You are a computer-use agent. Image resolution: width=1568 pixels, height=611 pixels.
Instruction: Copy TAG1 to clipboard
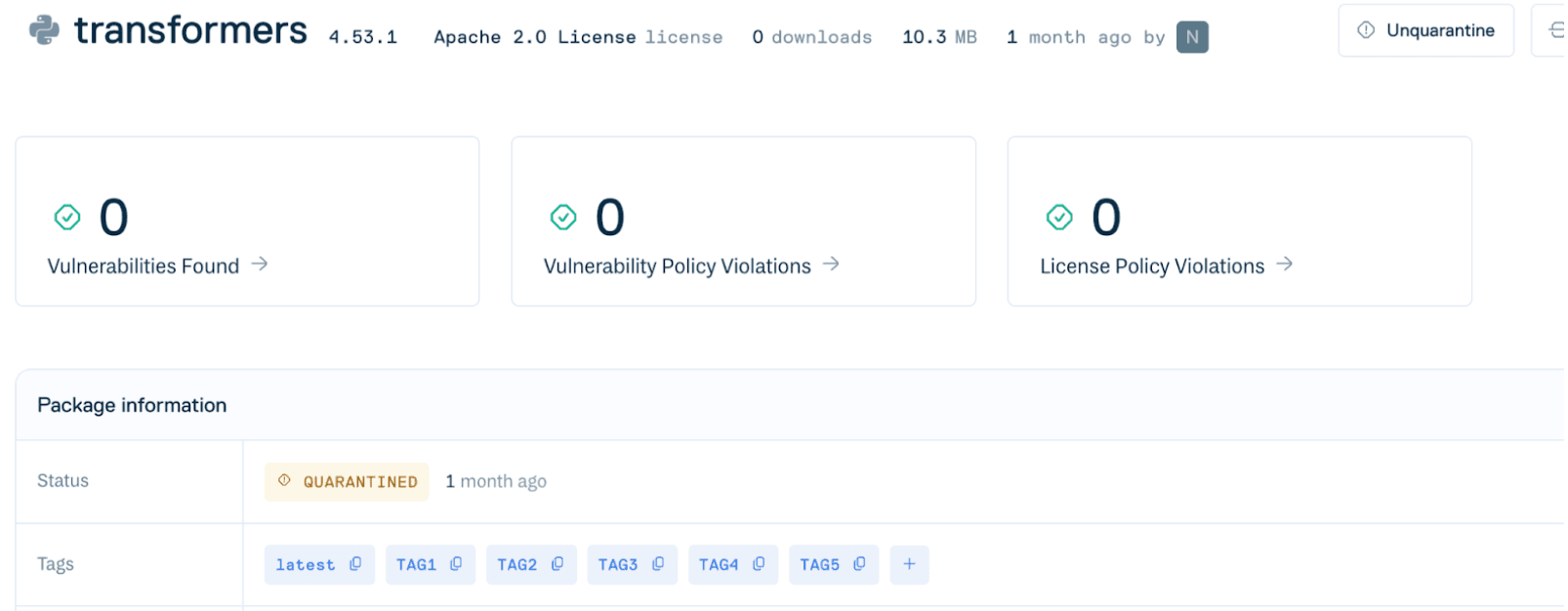[x=456, y=564]
